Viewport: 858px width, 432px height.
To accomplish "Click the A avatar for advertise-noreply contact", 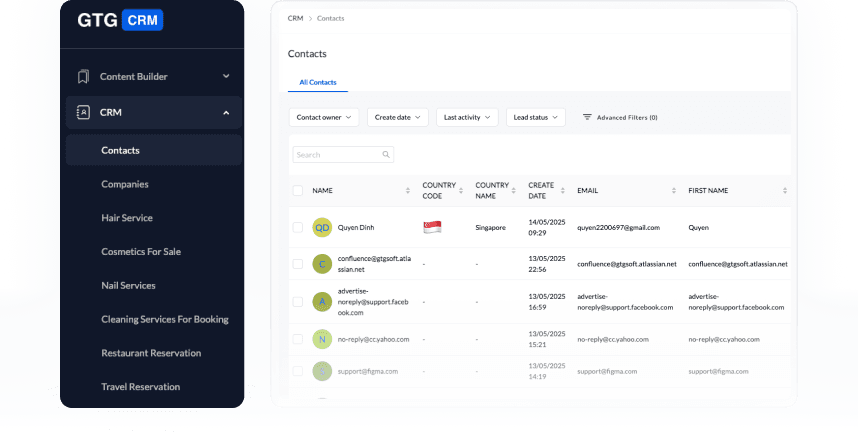I will click(x=322, y=302).
